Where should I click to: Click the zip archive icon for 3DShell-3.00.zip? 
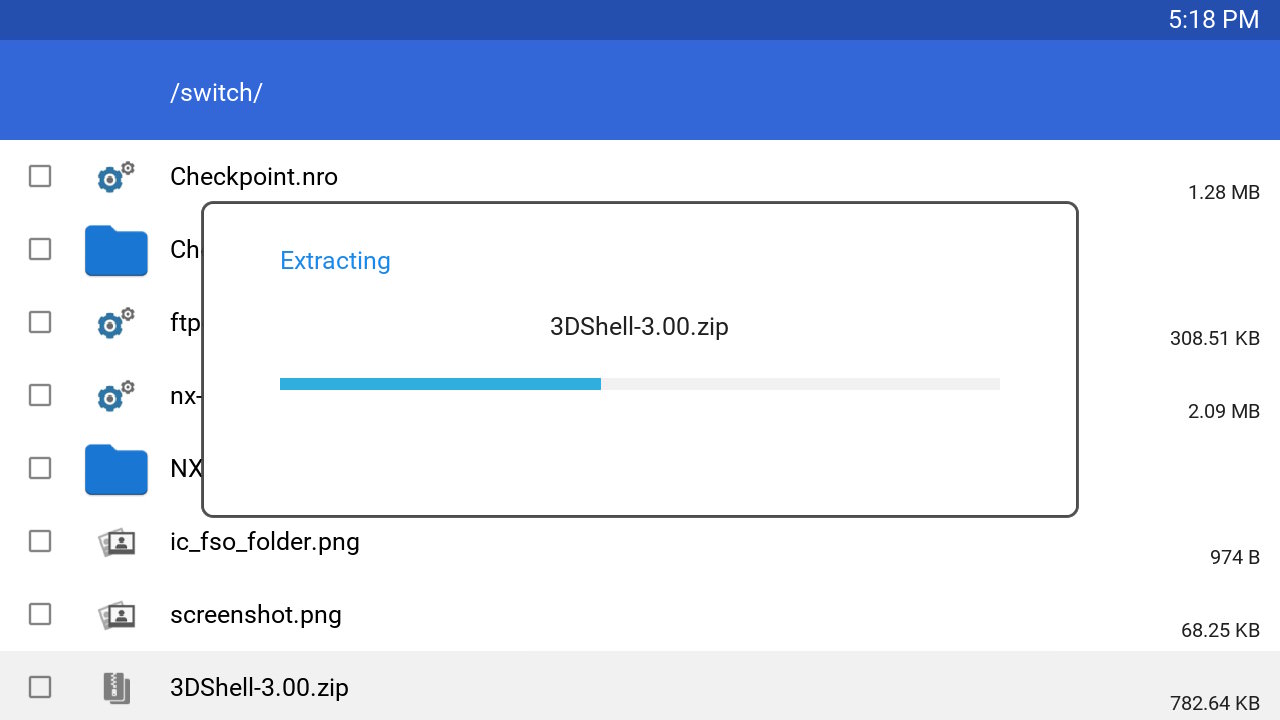click(116, 688)
